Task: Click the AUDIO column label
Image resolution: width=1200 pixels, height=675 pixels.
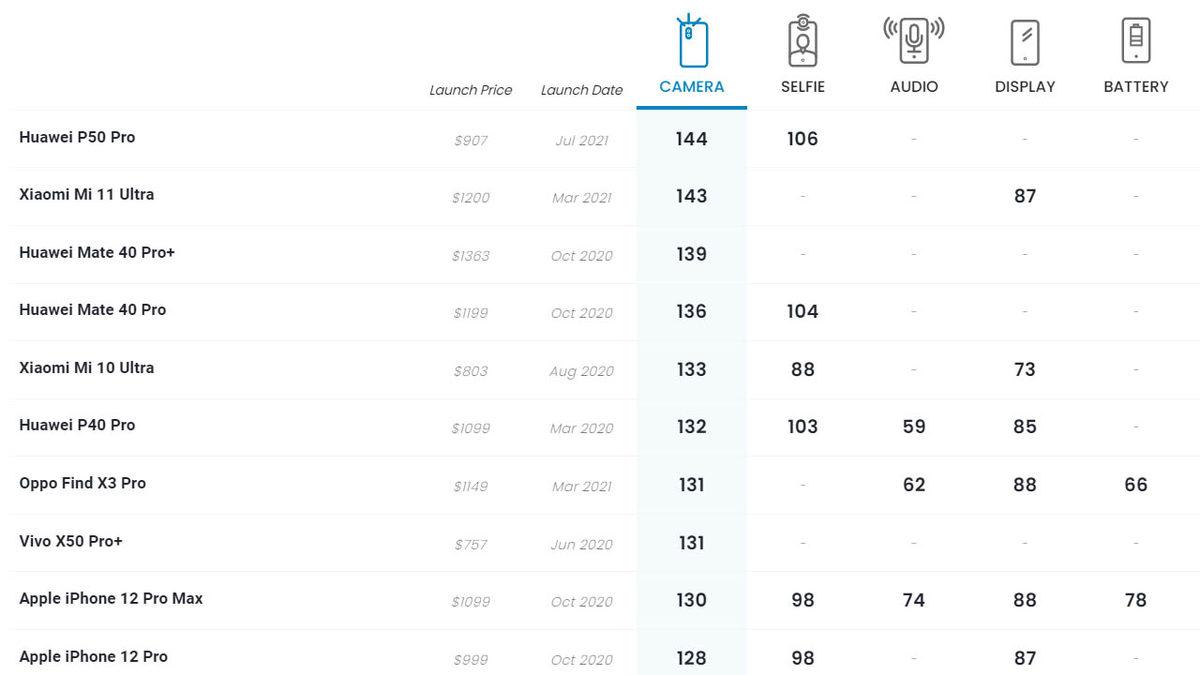Action: tap(914, 87)
